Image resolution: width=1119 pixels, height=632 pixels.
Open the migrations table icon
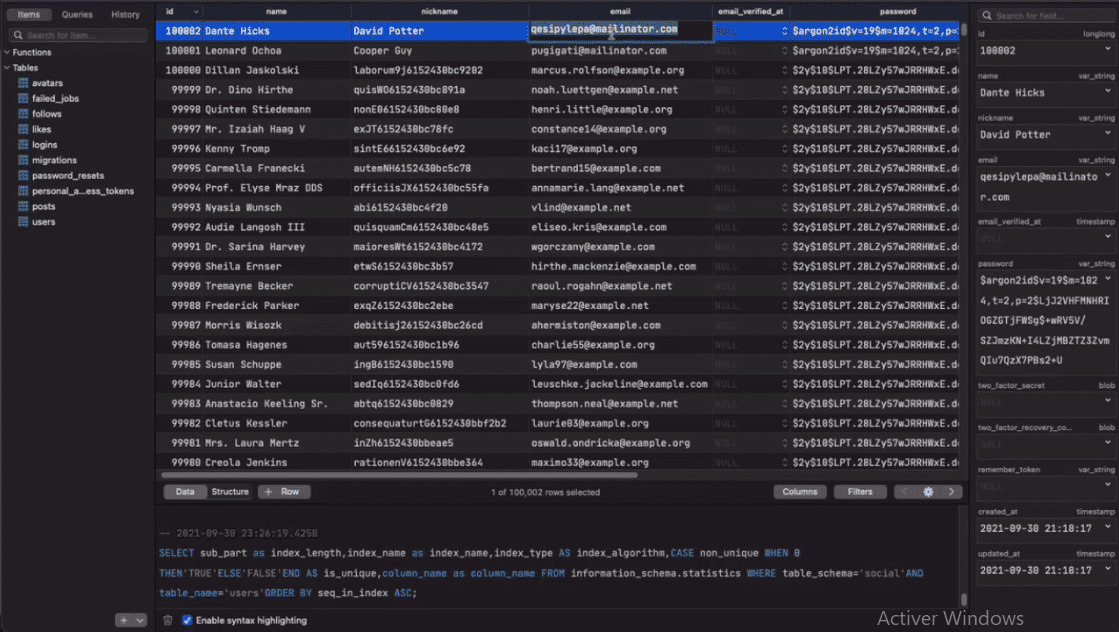[x=23, y=160]
